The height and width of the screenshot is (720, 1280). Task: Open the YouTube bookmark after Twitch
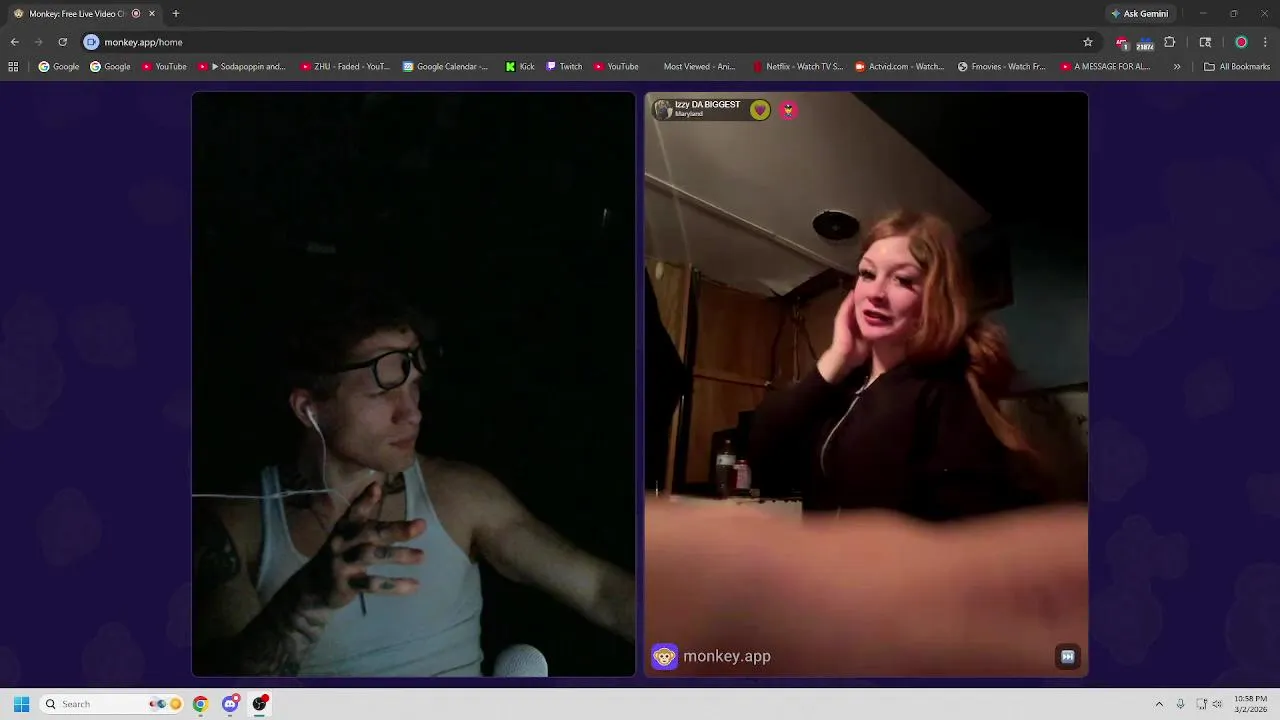[616, 67]
